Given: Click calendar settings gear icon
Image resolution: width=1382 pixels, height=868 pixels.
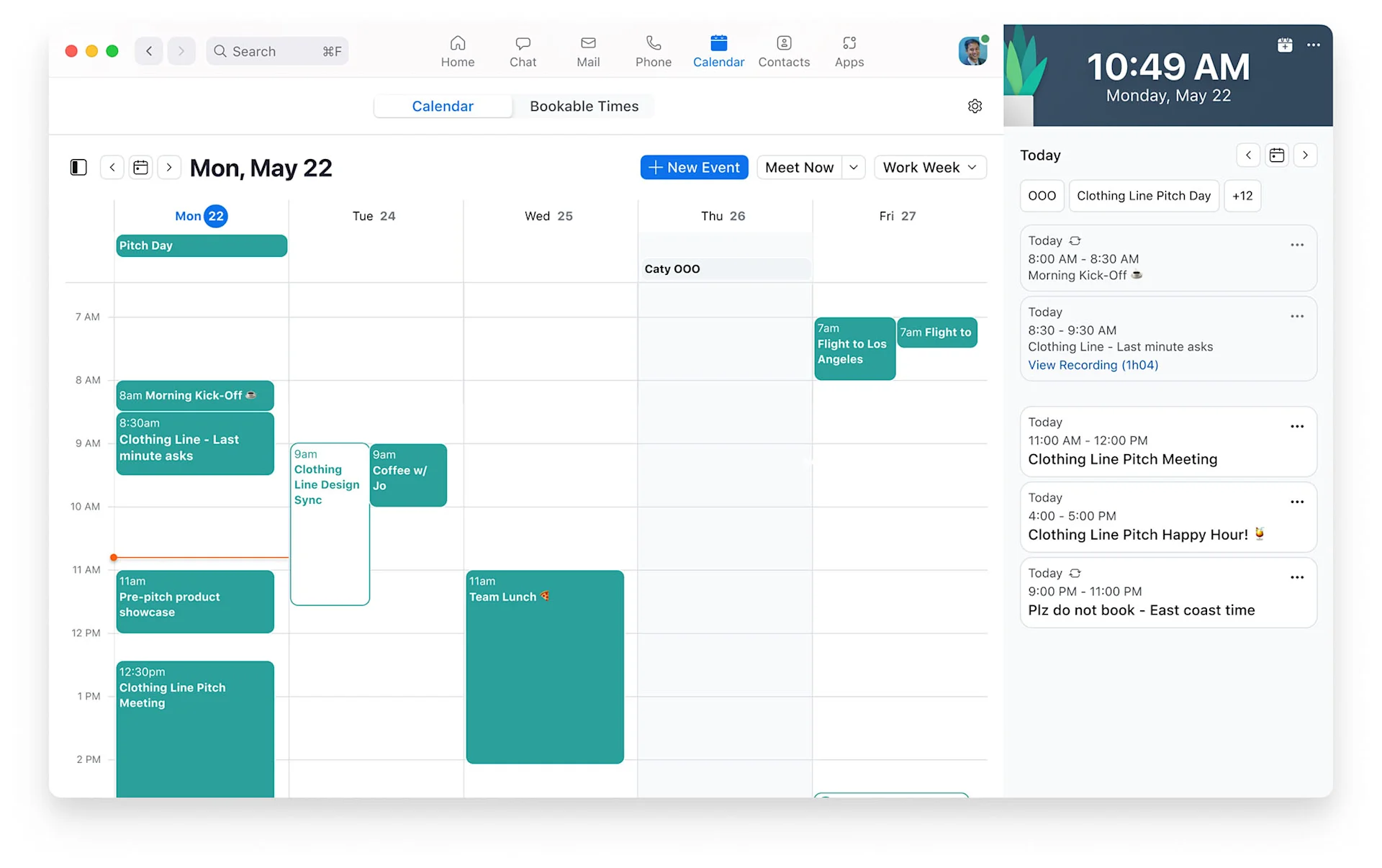Looking at the screenshot, I should coord(974,106).
